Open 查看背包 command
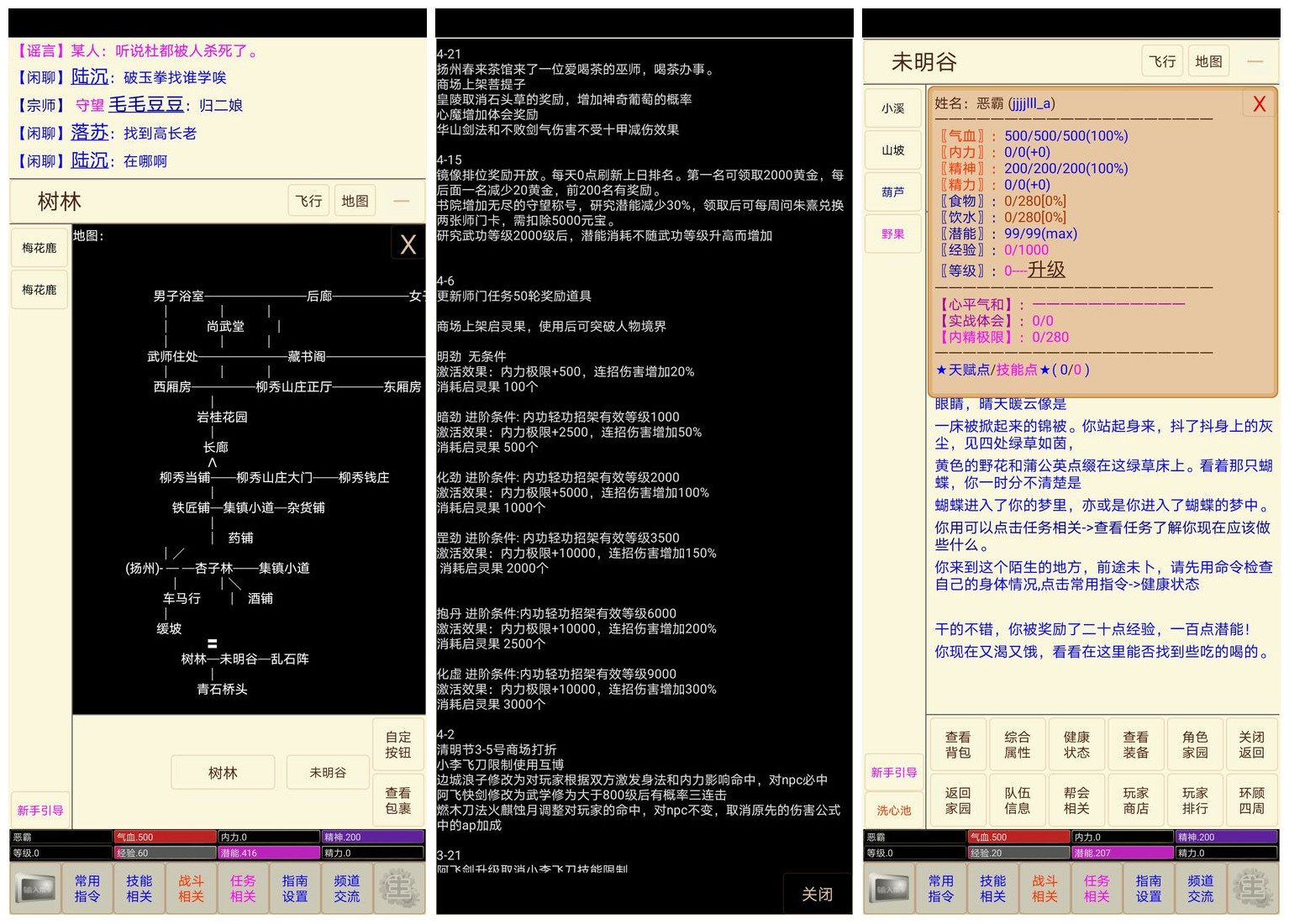The image size is (1289, 924). tap(958, 745)
